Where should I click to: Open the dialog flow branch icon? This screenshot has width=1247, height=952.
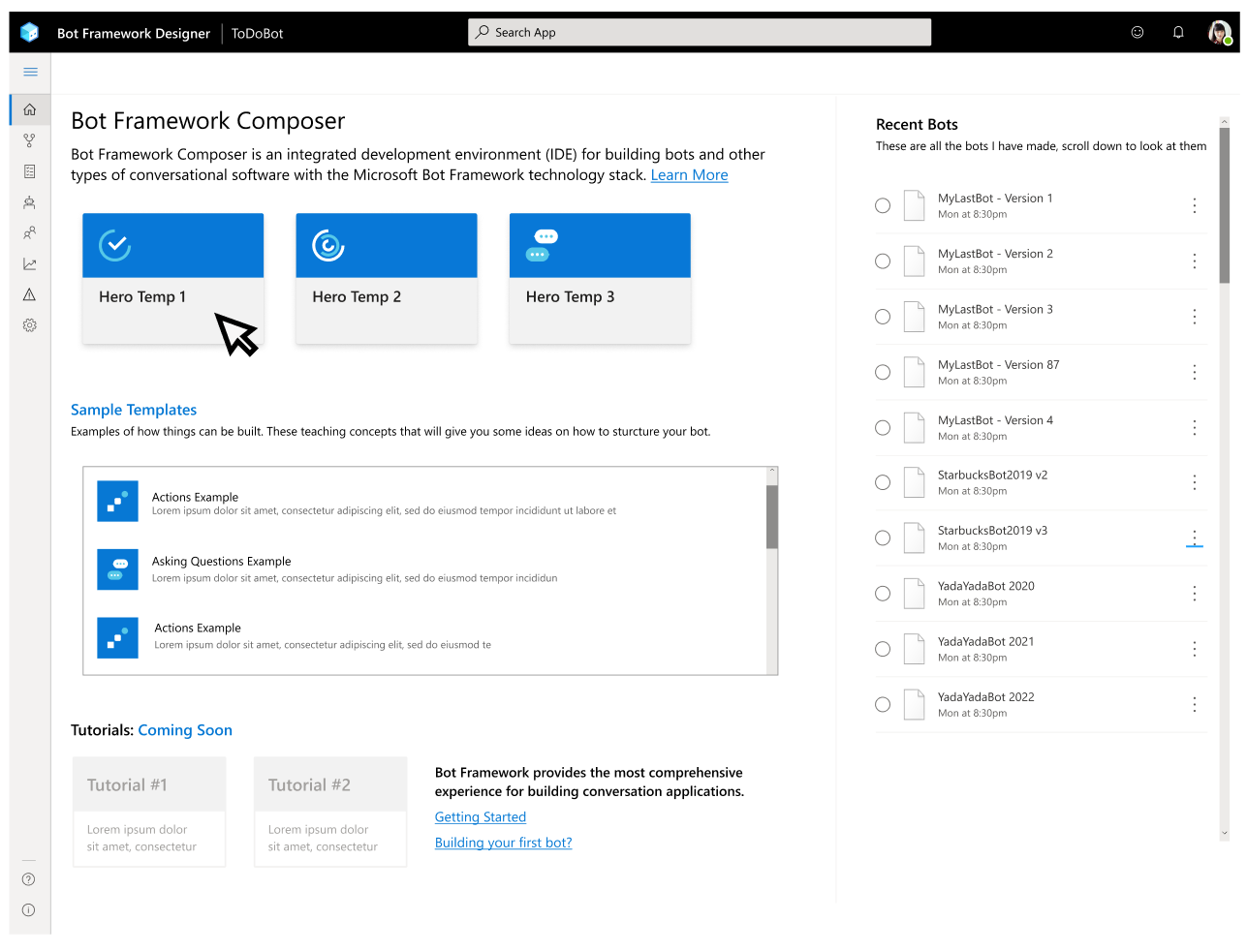[30, 140]
